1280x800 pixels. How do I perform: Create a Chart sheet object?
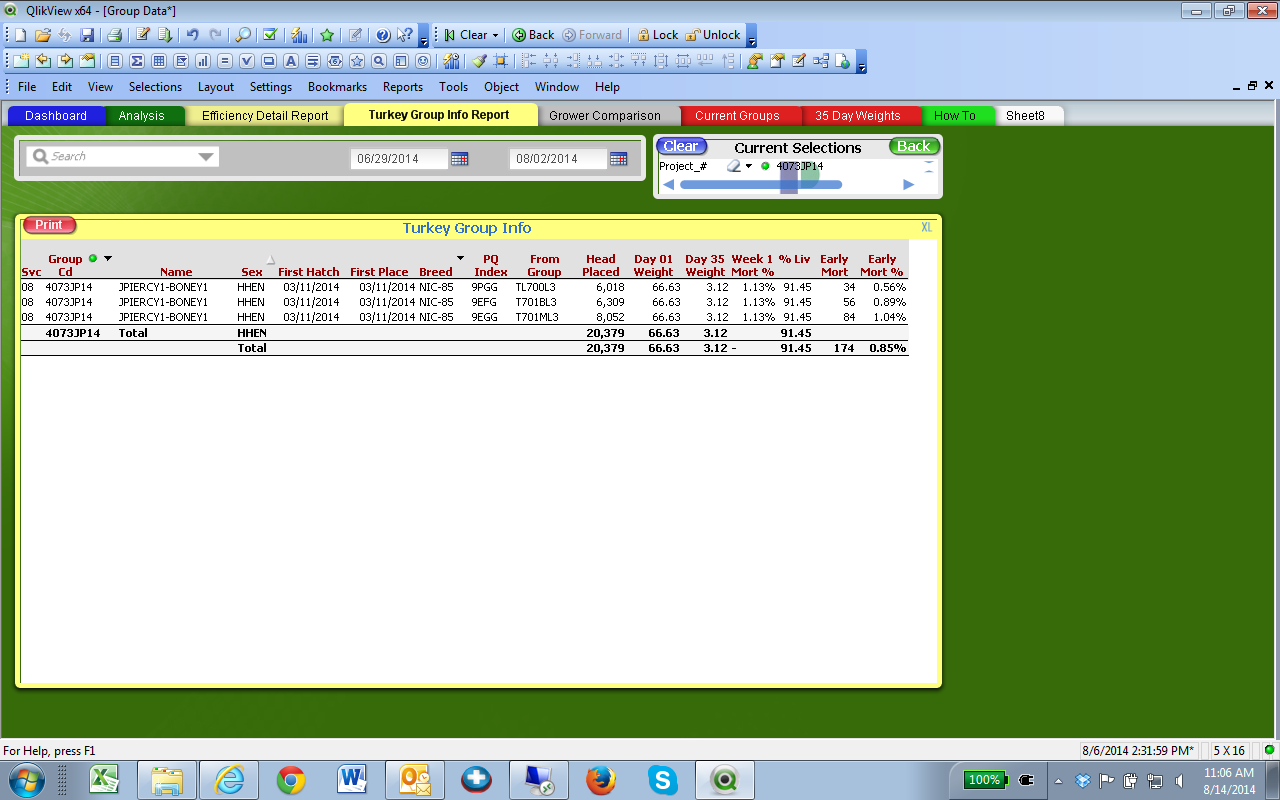(203, 61)
